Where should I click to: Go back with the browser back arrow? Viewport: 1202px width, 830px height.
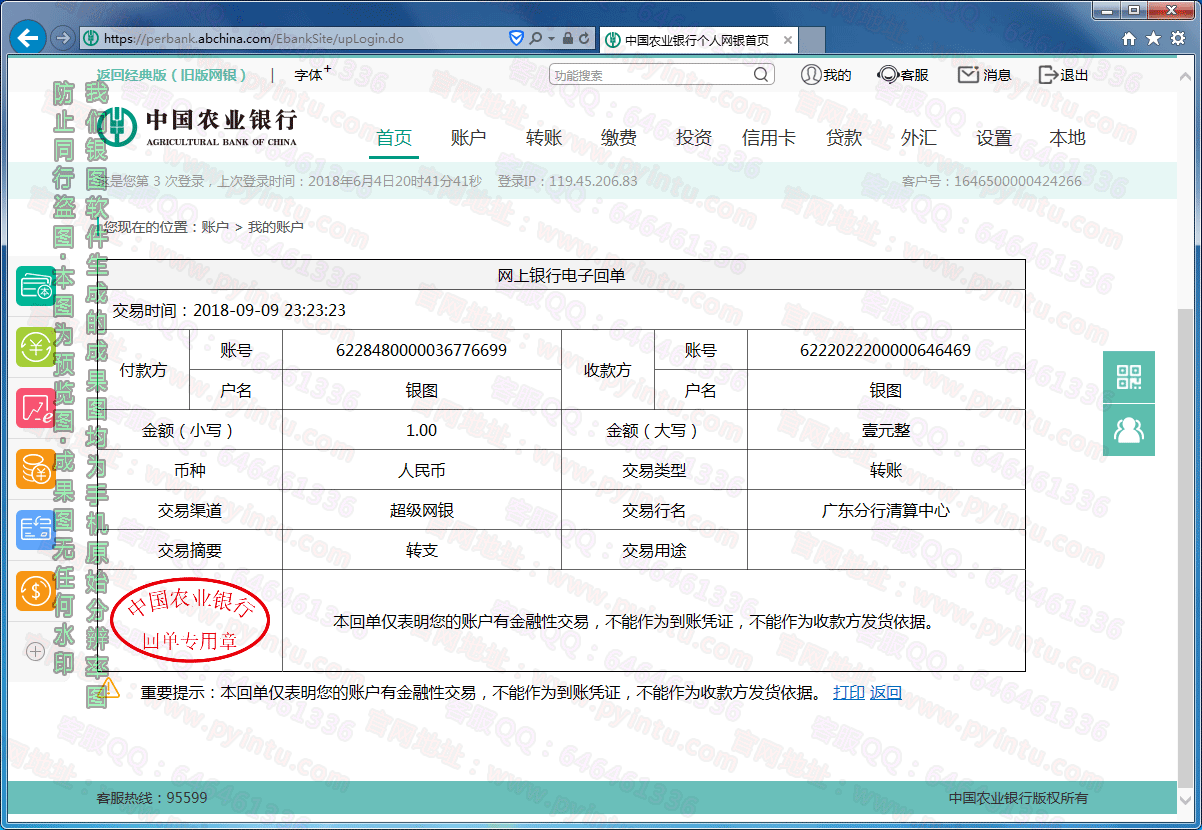(27, 38)
